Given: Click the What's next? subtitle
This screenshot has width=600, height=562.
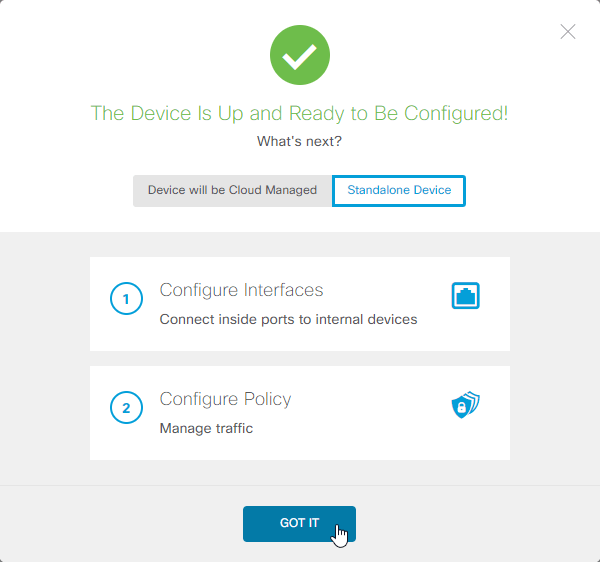Looking at the screenshot, I should (299, 141).
